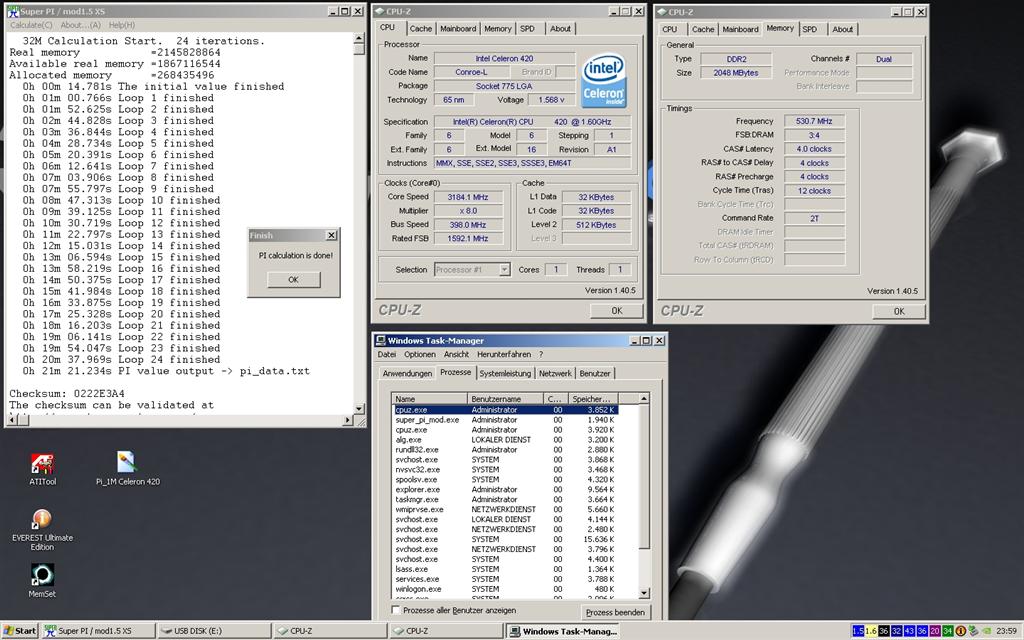Click the dark blue 32 tray sensor icon
Screen dimensions: 1024x640
point(897,631)
